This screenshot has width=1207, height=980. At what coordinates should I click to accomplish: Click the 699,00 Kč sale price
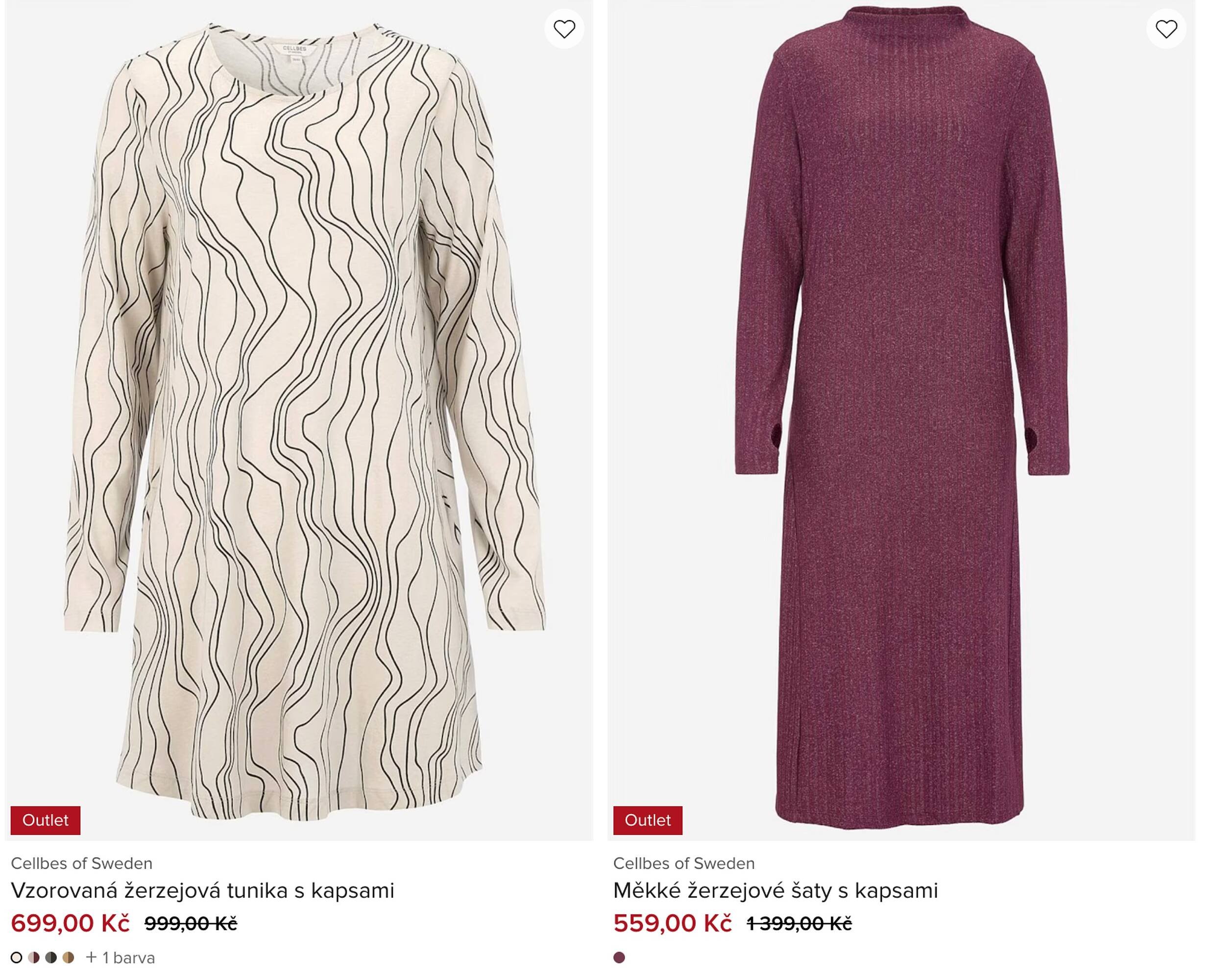pyautogui.click(x=70, y=924)
